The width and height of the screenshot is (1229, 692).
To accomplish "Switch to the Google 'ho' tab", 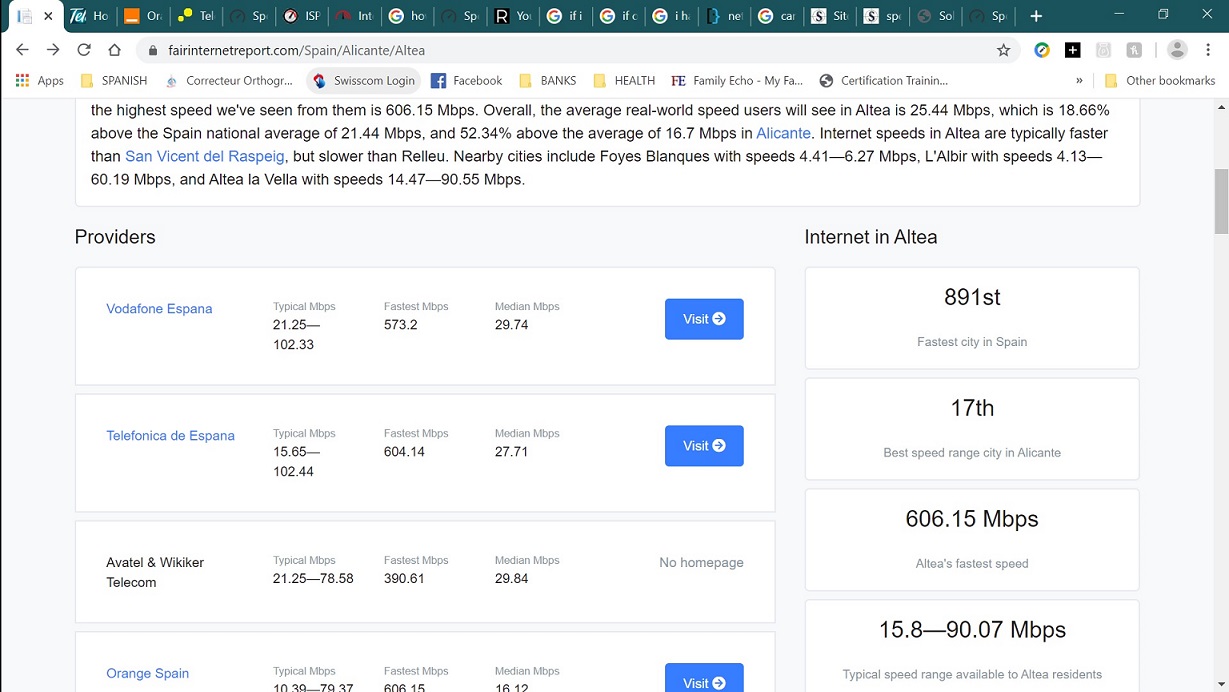I will (x=408, y=16).
